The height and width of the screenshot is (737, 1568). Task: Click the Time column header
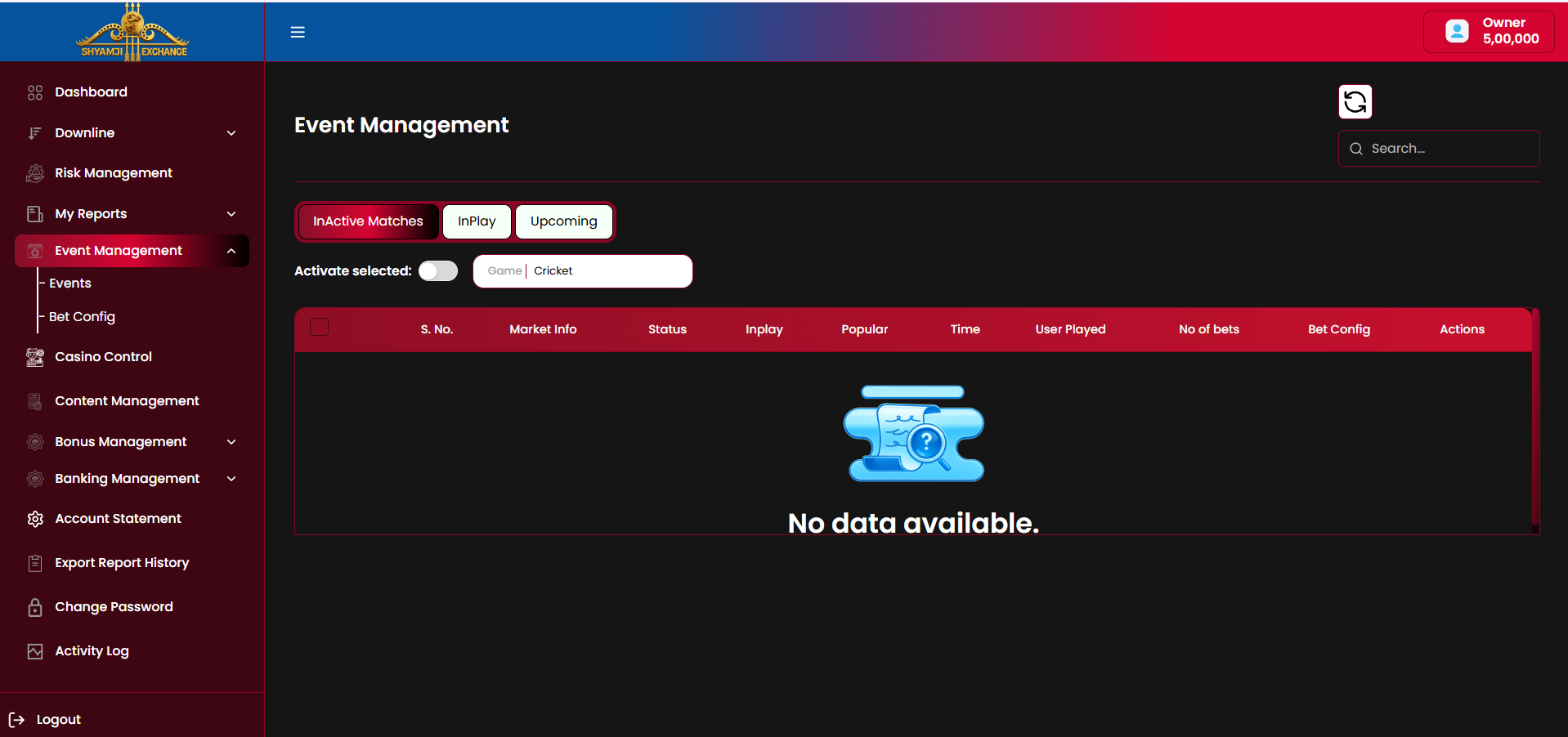tap(965, 329)
